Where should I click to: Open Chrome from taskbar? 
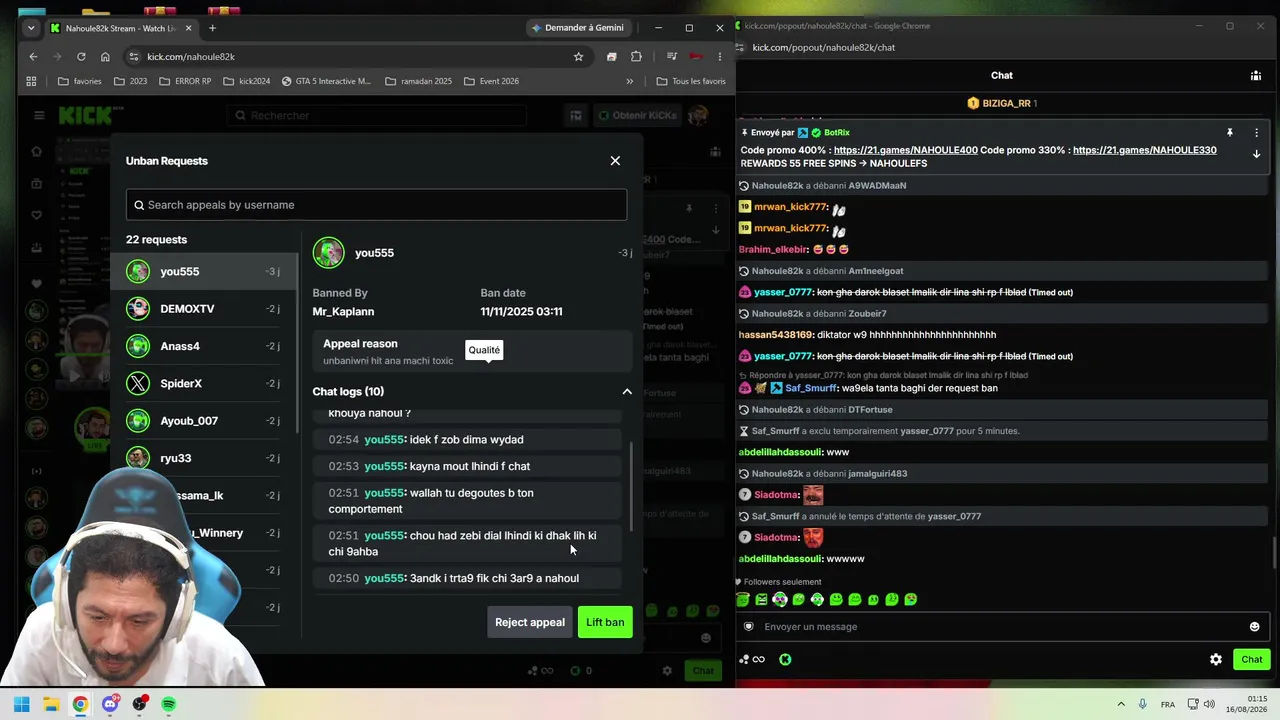click(x=80, y=705)
